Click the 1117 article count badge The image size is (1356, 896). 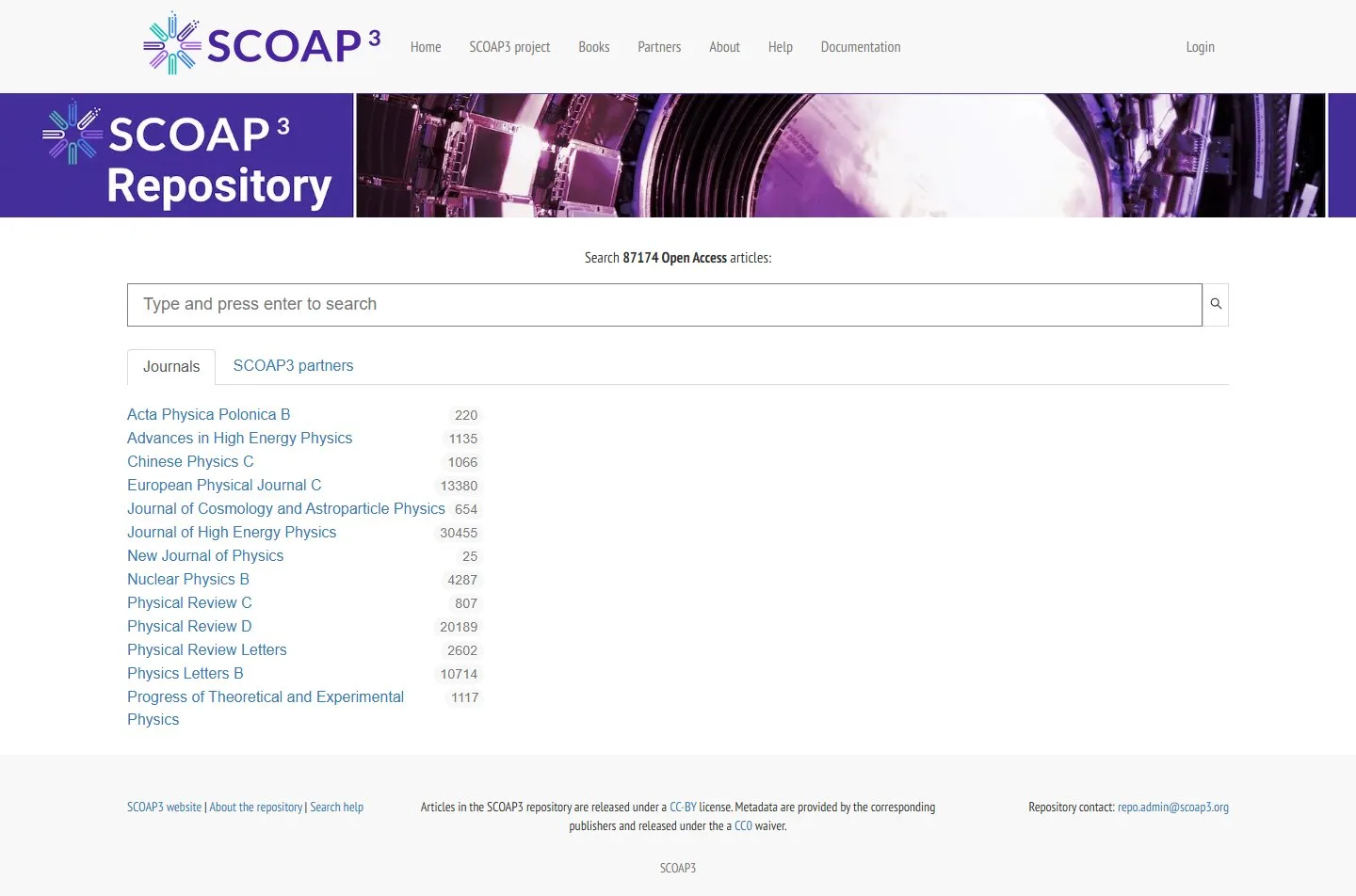click(465, 697)
